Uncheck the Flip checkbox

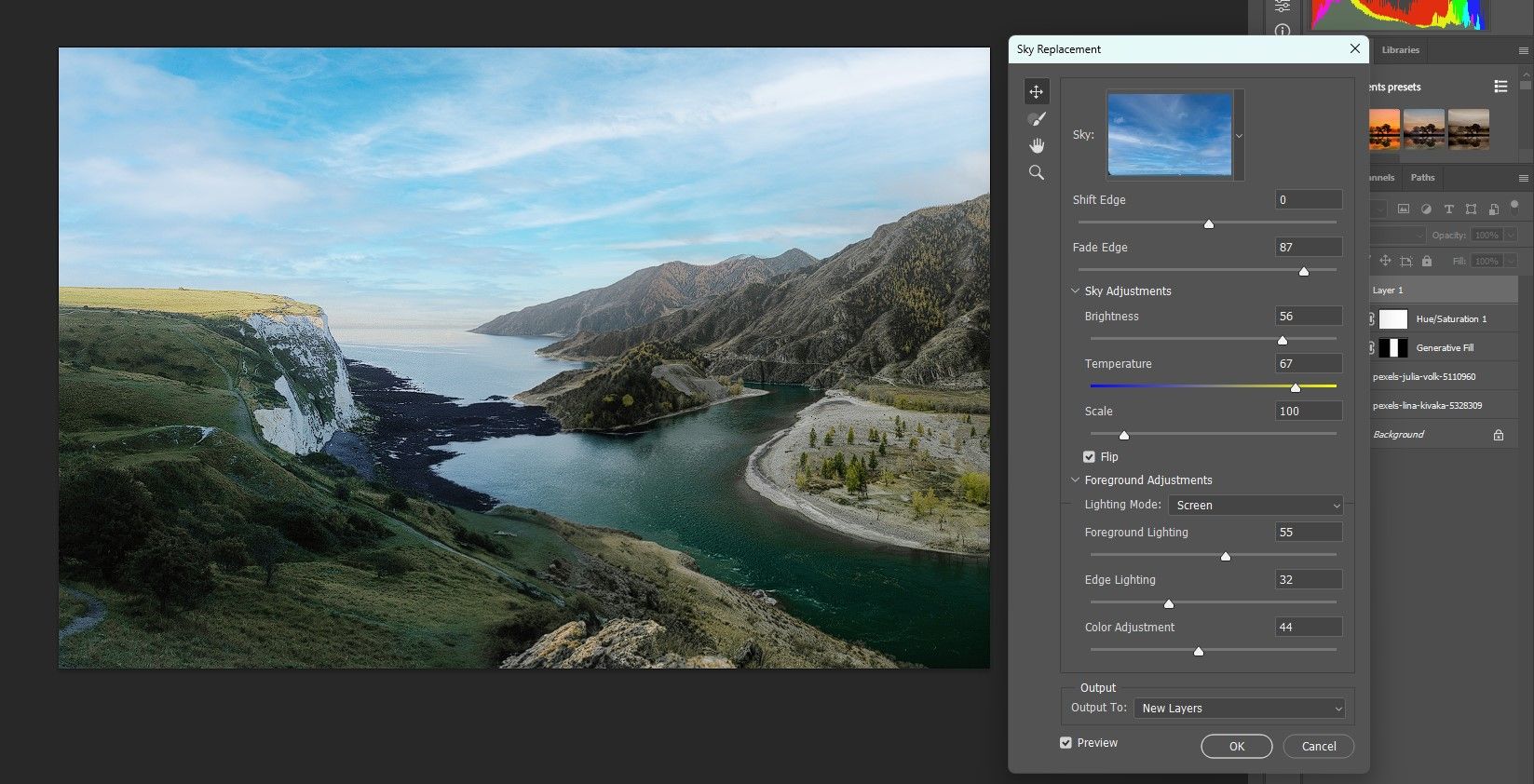(x=1089, y=457)
